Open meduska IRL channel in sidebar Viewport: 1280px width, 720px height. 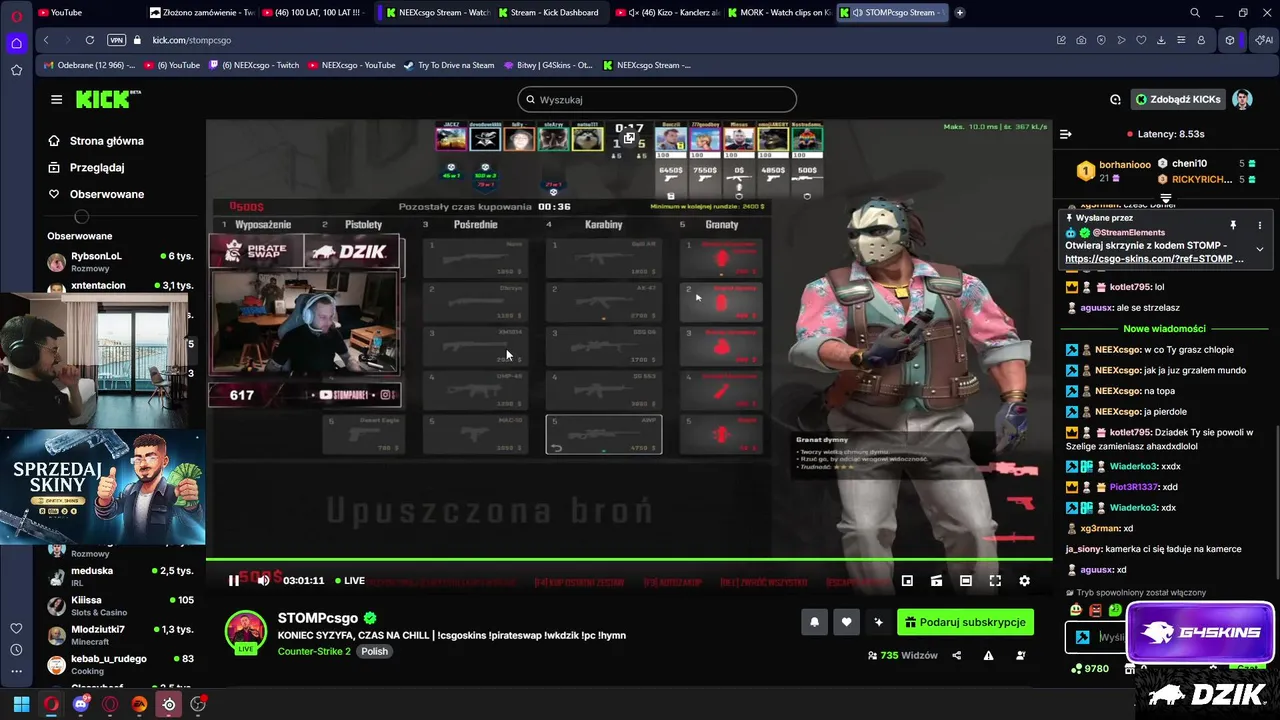tap(120, 577)
